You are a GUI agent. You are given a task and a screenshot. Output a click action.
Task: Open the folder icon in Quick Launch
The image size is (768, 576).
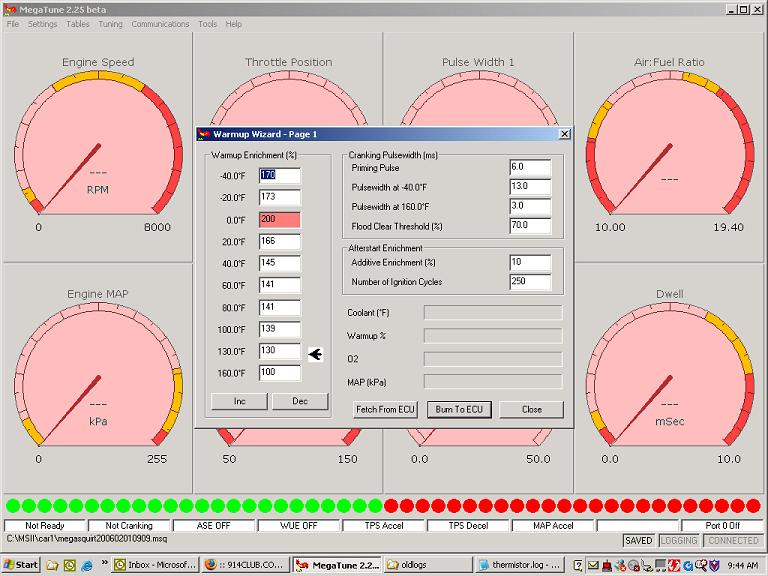52,565
